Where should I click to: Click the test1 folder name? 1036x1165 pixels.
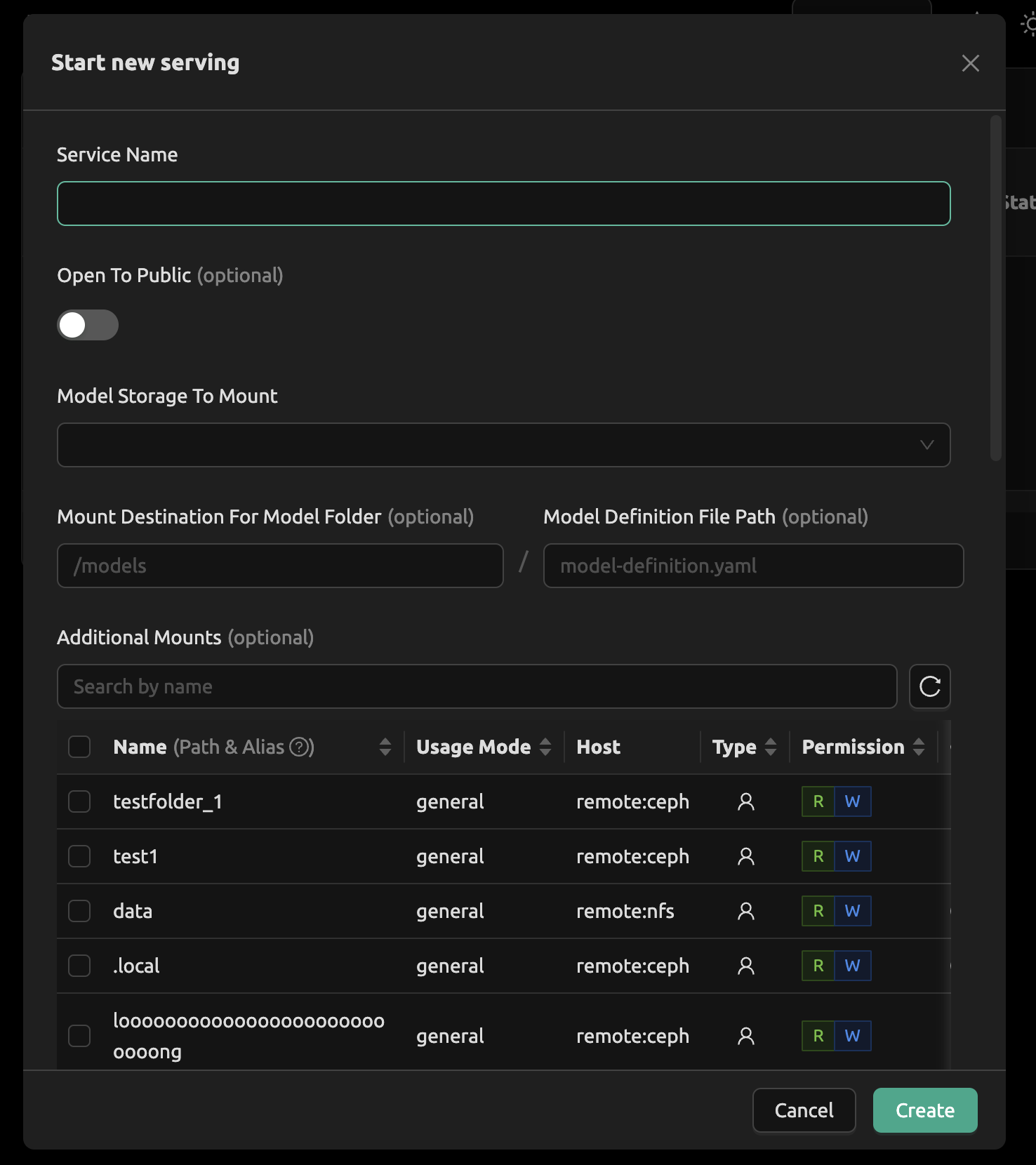point(135,856)
